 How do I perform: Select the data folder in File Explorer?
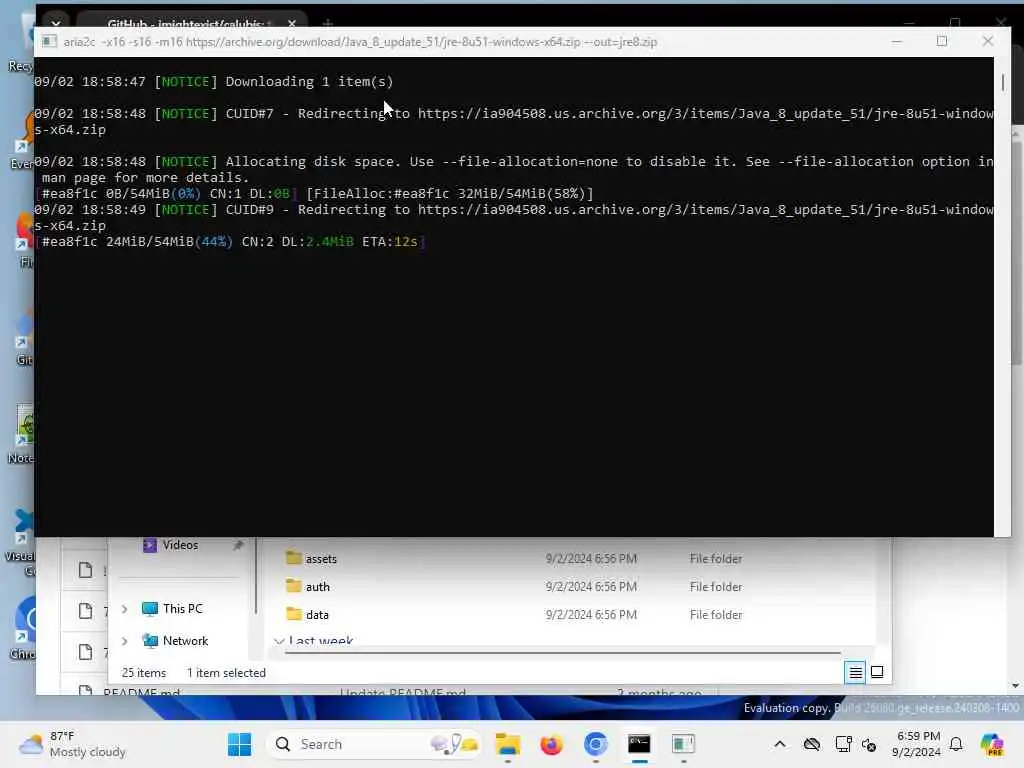317,615
